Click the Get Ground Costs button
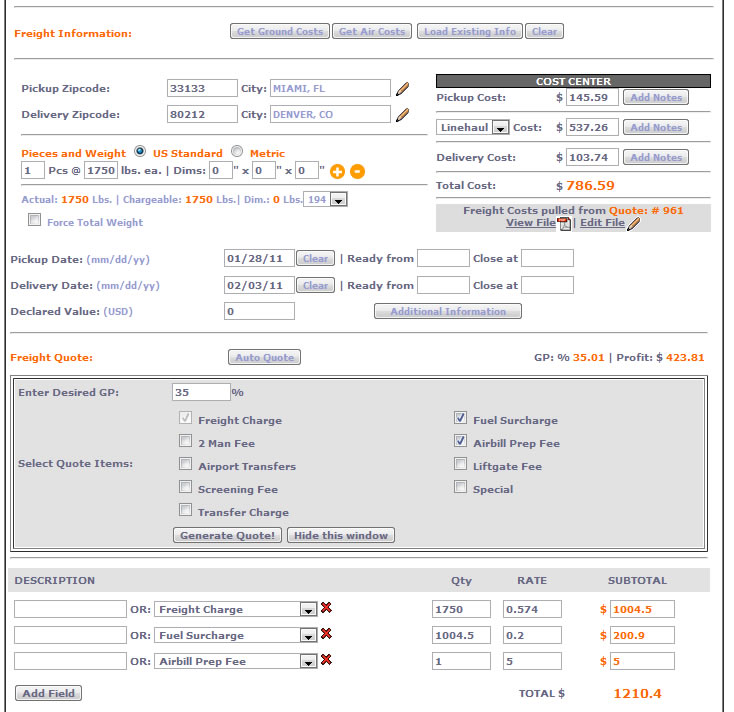This screenshot has height=712, width=734. pos(280,32)
